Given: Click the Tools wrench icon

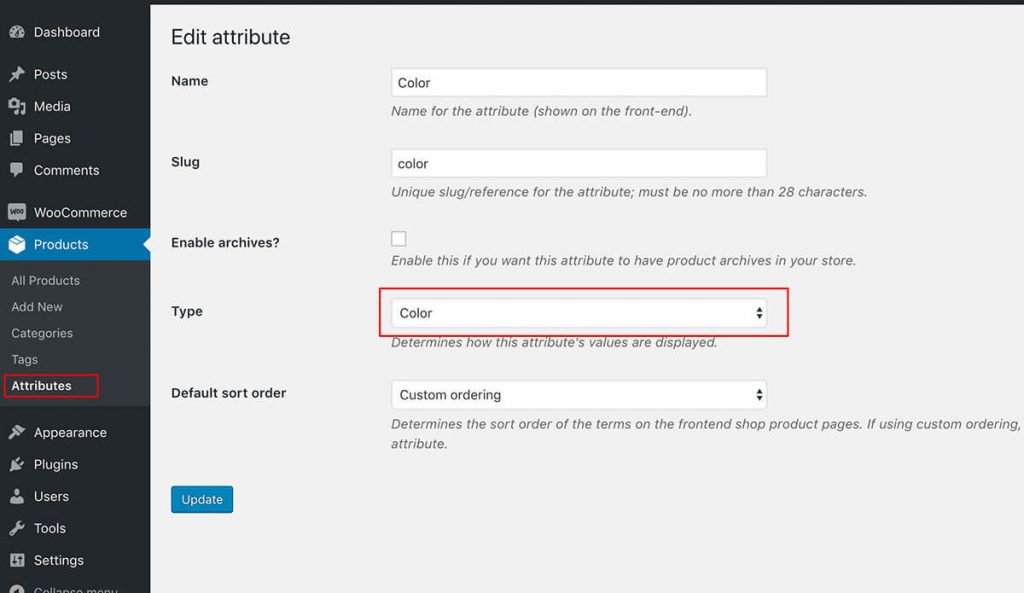Looking at the screenshot, I should click(17, 528).
